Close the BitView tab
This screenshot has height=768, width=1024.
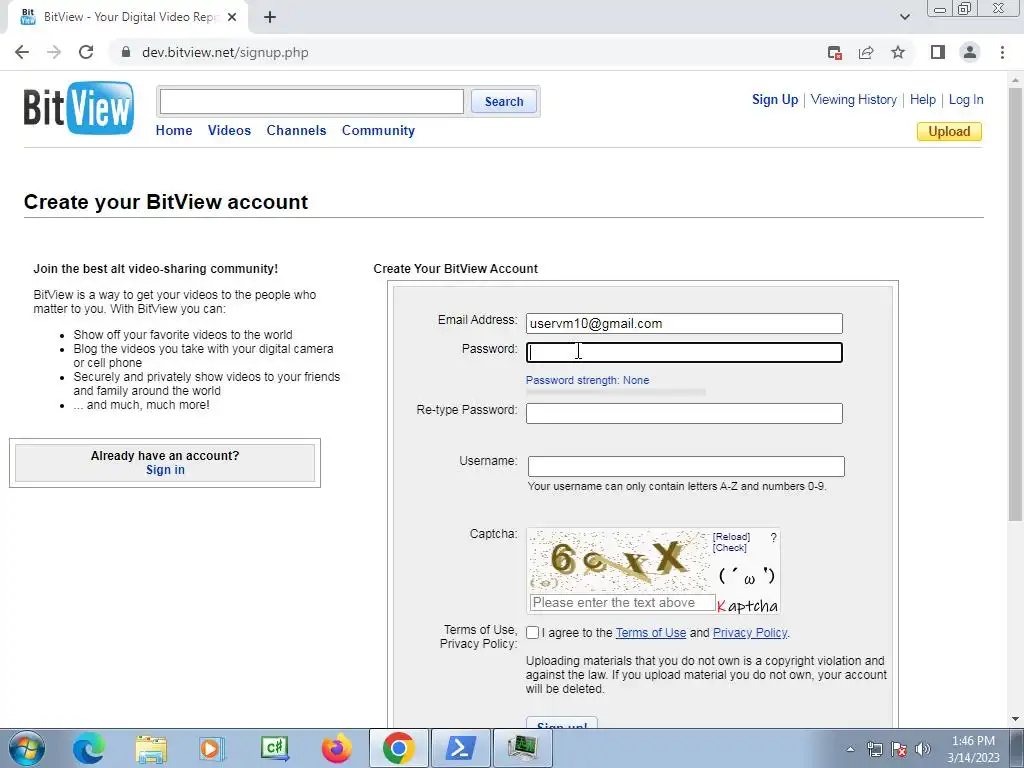(232, 17)
